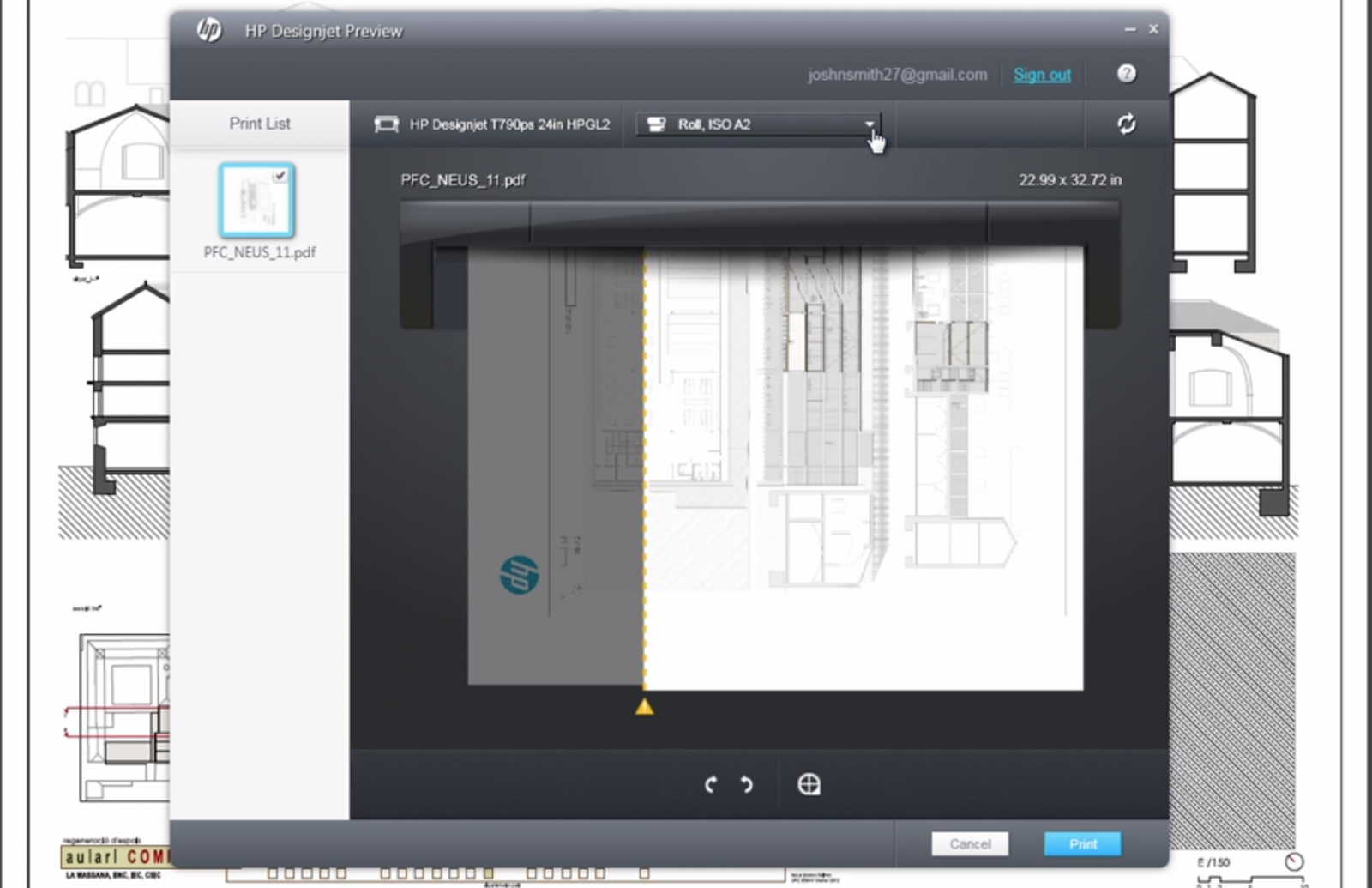Viewport: 1372px width, 888px height.
Task: Open help with the question mark icon
Action: click(x=1126, y=74)
